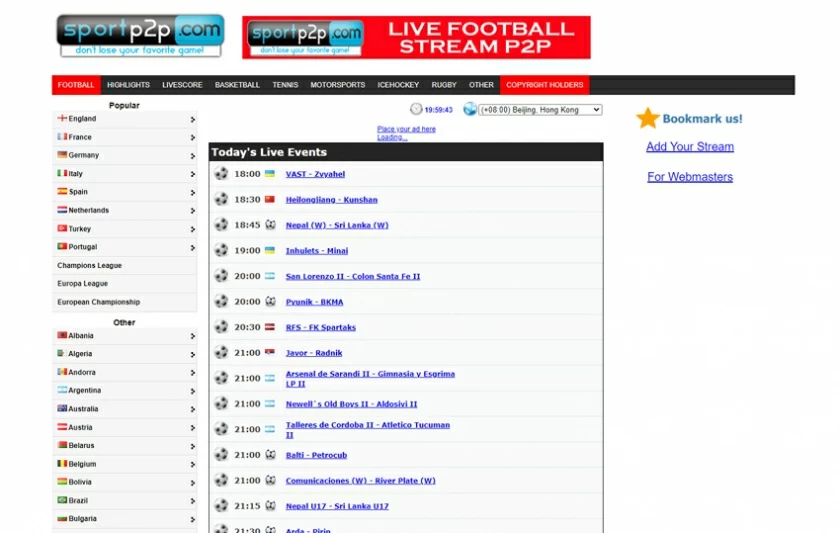Open the LIVESCORE menu item
Image resolution: width=840 pixels, height=533 pixels.
[182, 85]
